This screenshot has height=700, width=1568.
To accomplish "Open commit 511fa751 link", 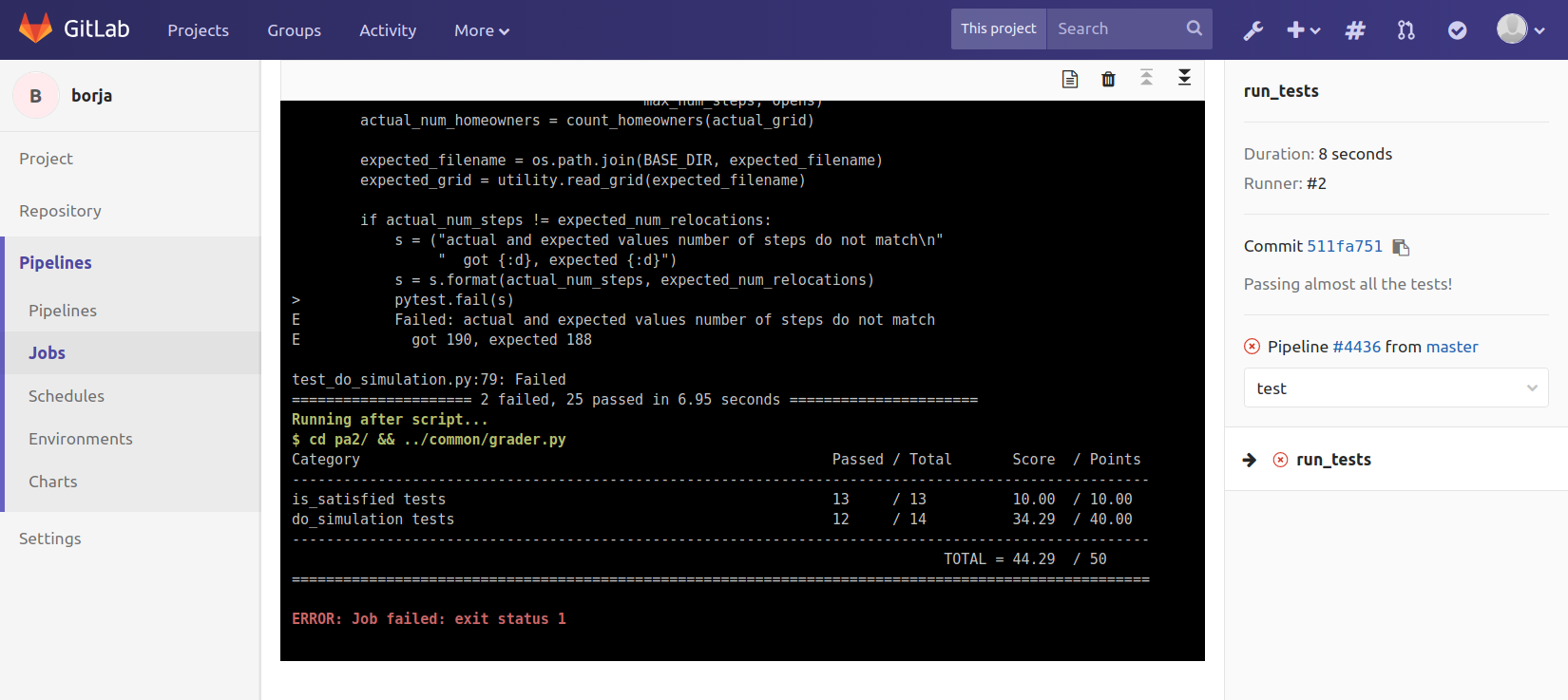I will coord(1344,246).
